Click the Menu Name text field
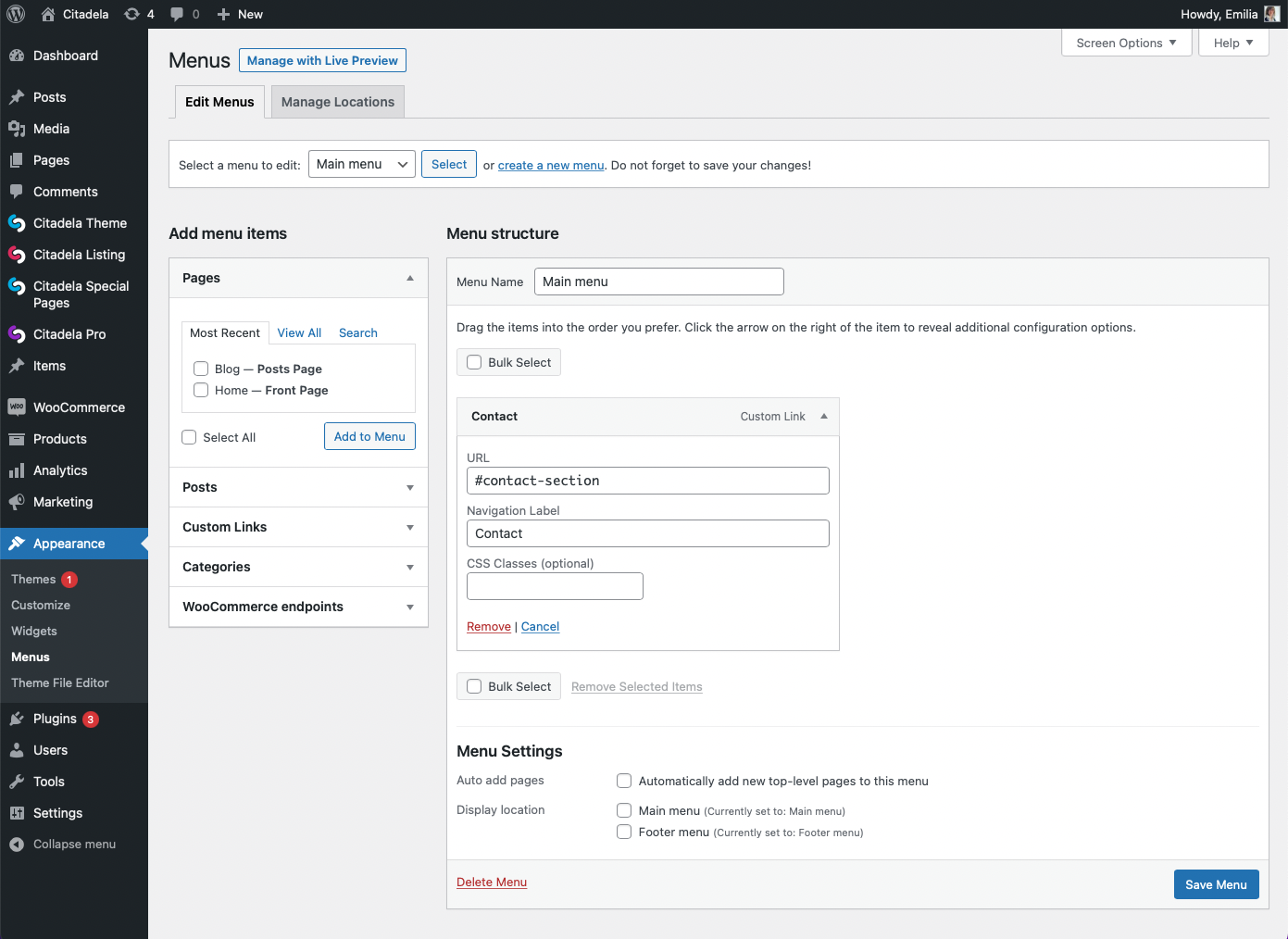The width and height of the screenshot is (1288, 939). [x=659, y=282]
